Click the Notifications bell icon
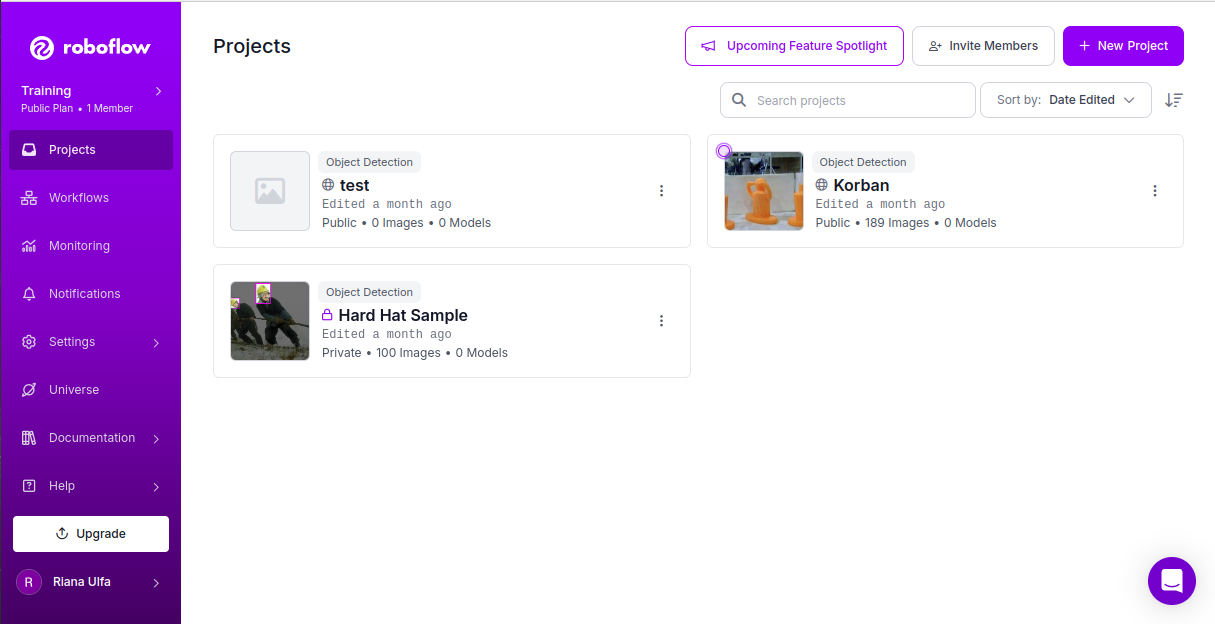This screenshot has width=1215, height=624. 29,294
